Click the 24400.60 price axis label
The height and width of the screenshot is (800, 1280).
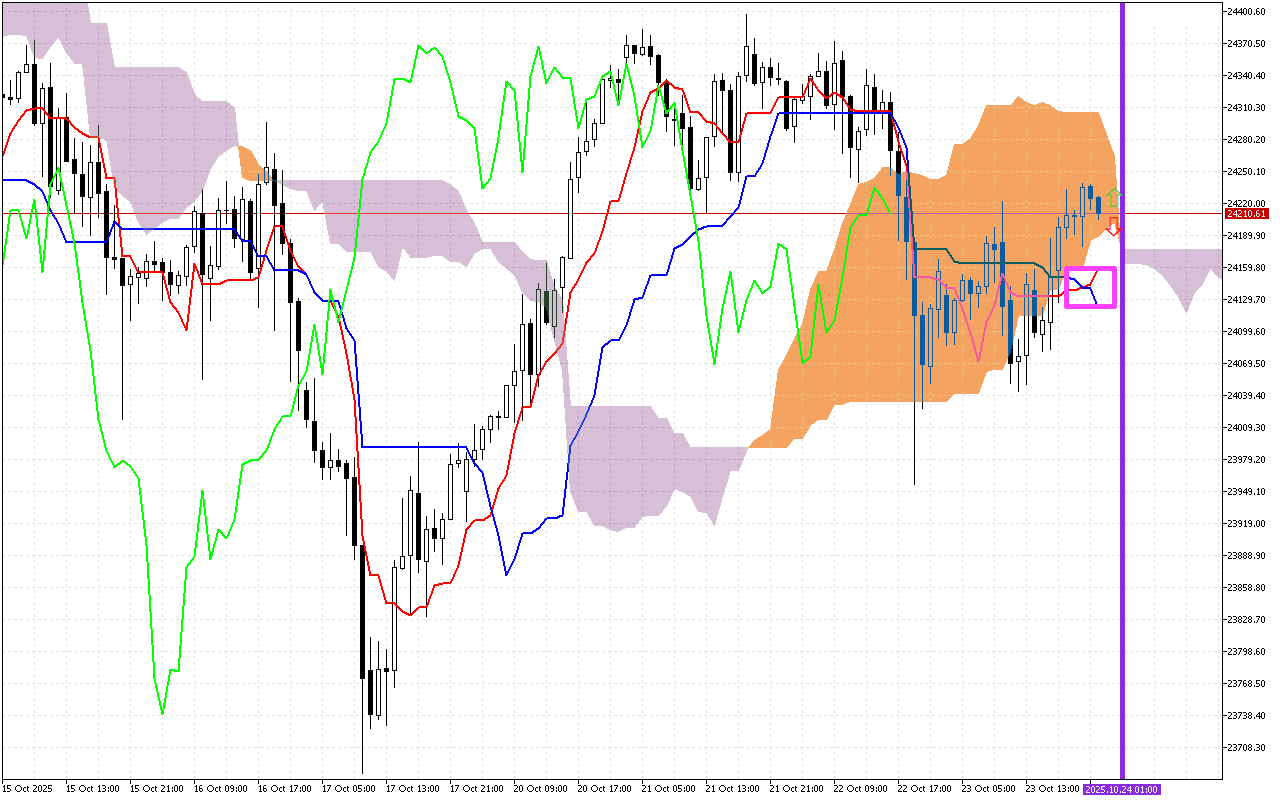point(1246,11)
